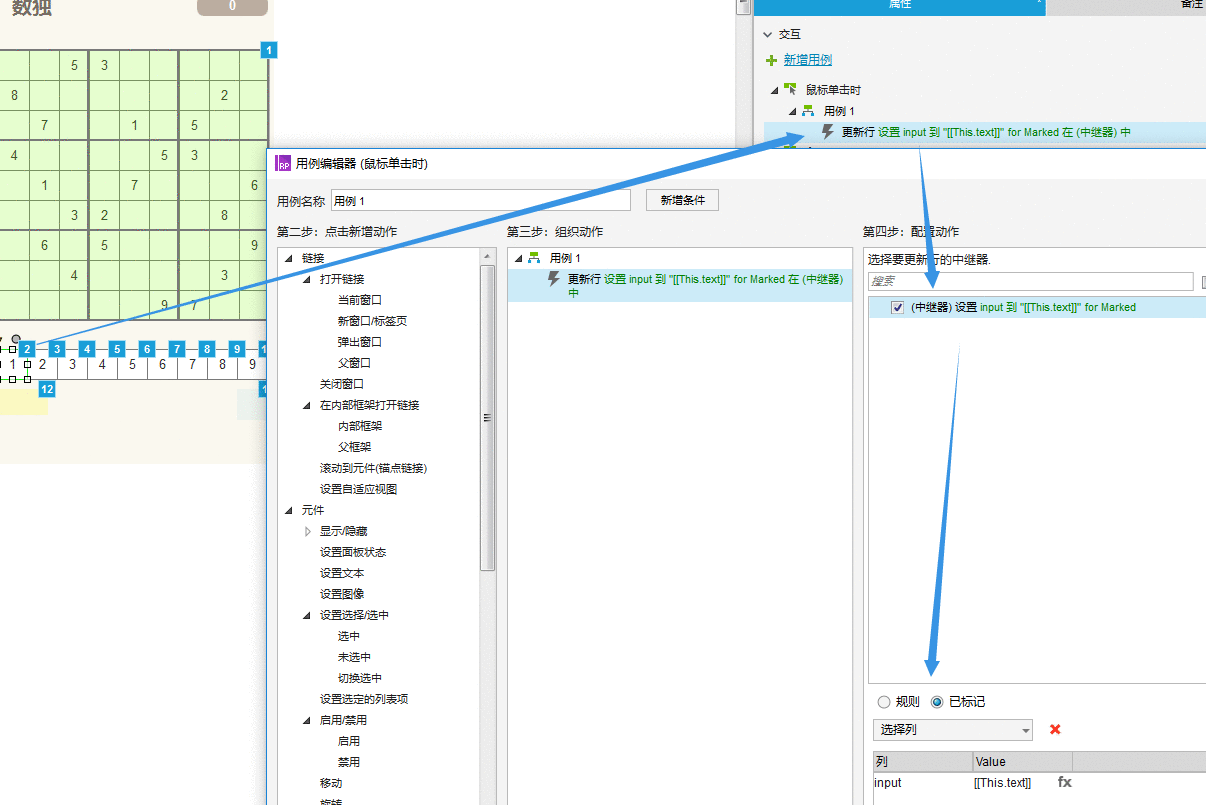
Task: Select the 内部框架 action
Action: 360,426
